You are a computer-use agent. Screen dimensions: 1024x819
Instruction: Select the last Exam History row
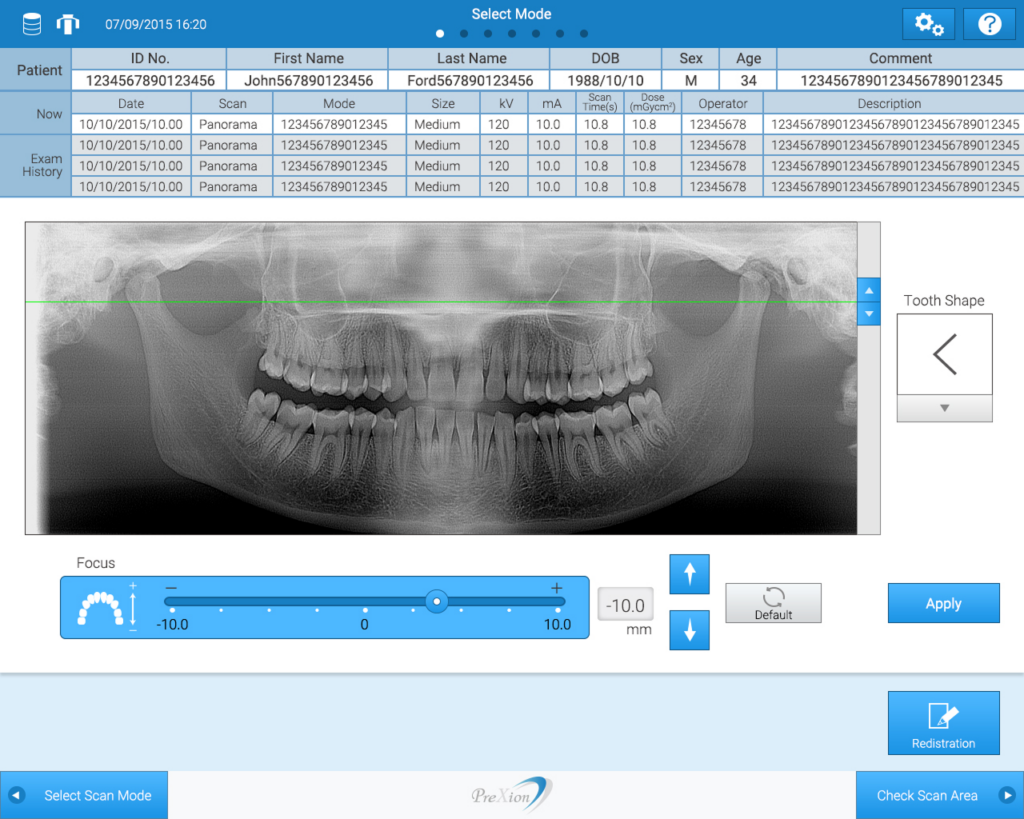pos(546,187)
